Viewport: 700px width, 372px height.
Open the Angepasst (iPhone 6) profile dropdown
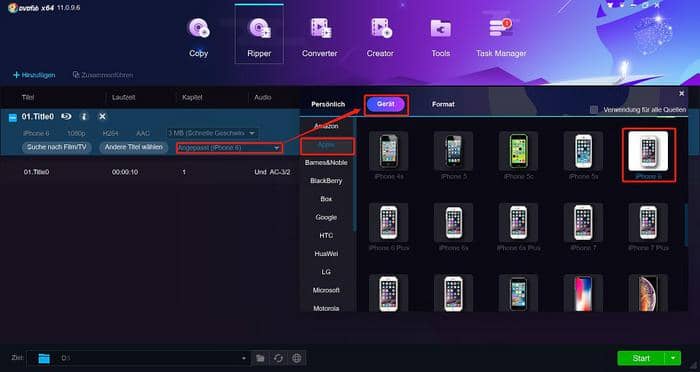click(x=229, y=148)
